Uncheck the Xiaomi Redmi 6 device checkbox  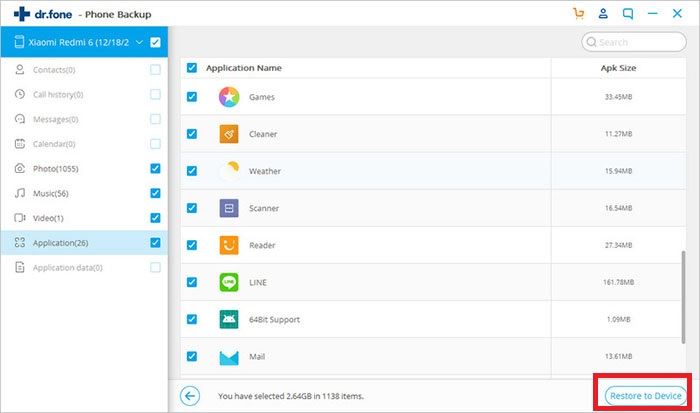pos(155,42)
